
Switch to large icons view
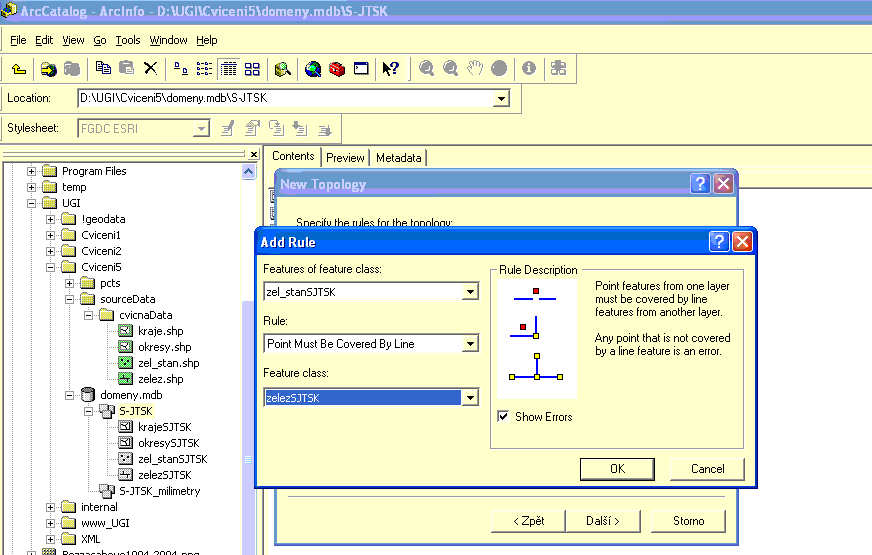tap(181, 68)
